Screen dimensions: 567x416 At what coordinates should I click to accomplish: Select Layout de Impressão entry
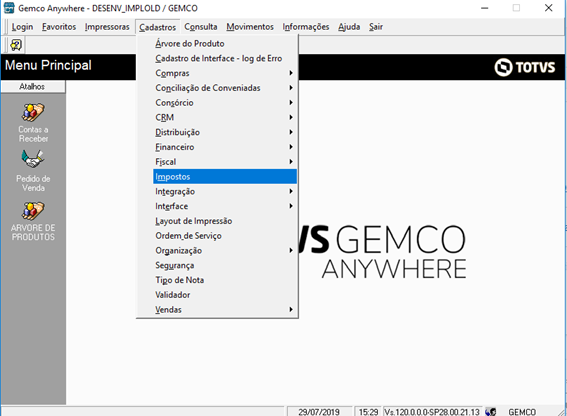pos(225,221)
